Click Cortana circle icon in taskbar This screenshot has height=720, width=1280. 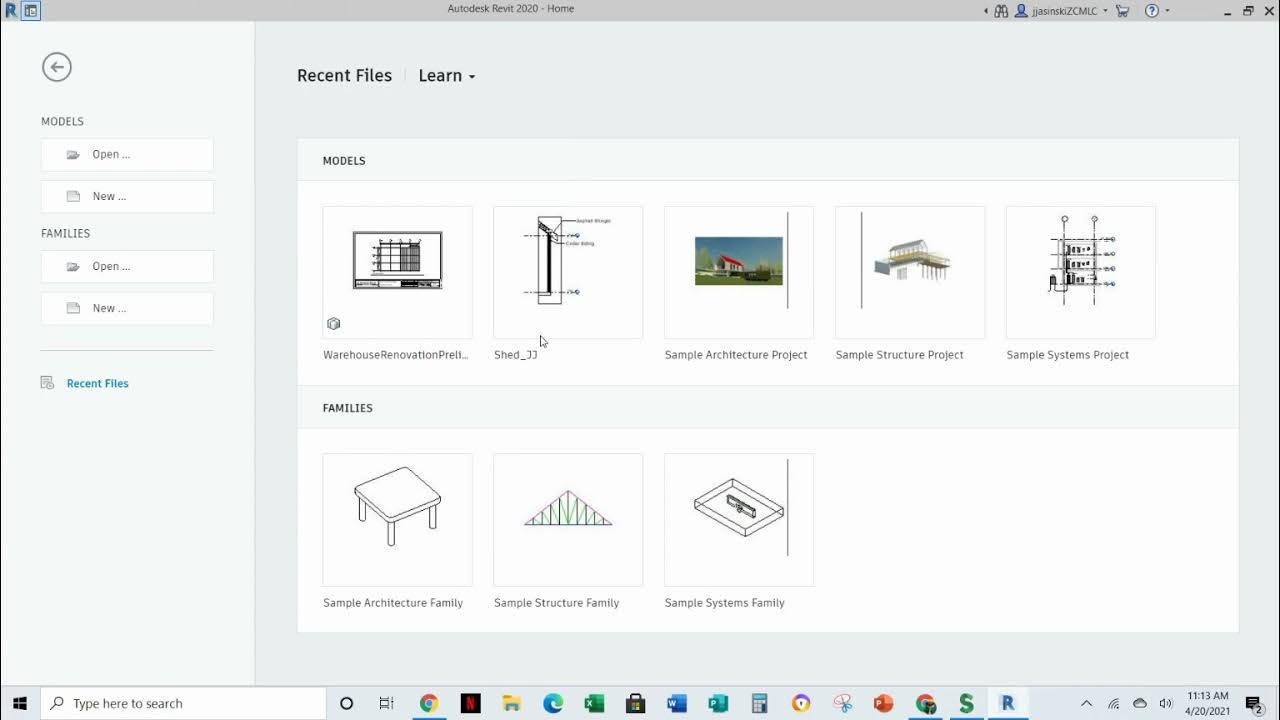346,703
